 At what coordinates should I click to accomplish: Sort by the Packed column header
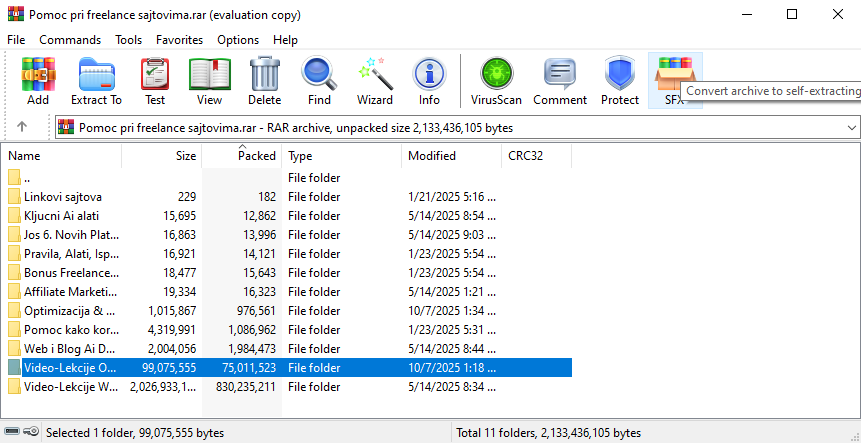pyautogui.click(x=242, y=155)
